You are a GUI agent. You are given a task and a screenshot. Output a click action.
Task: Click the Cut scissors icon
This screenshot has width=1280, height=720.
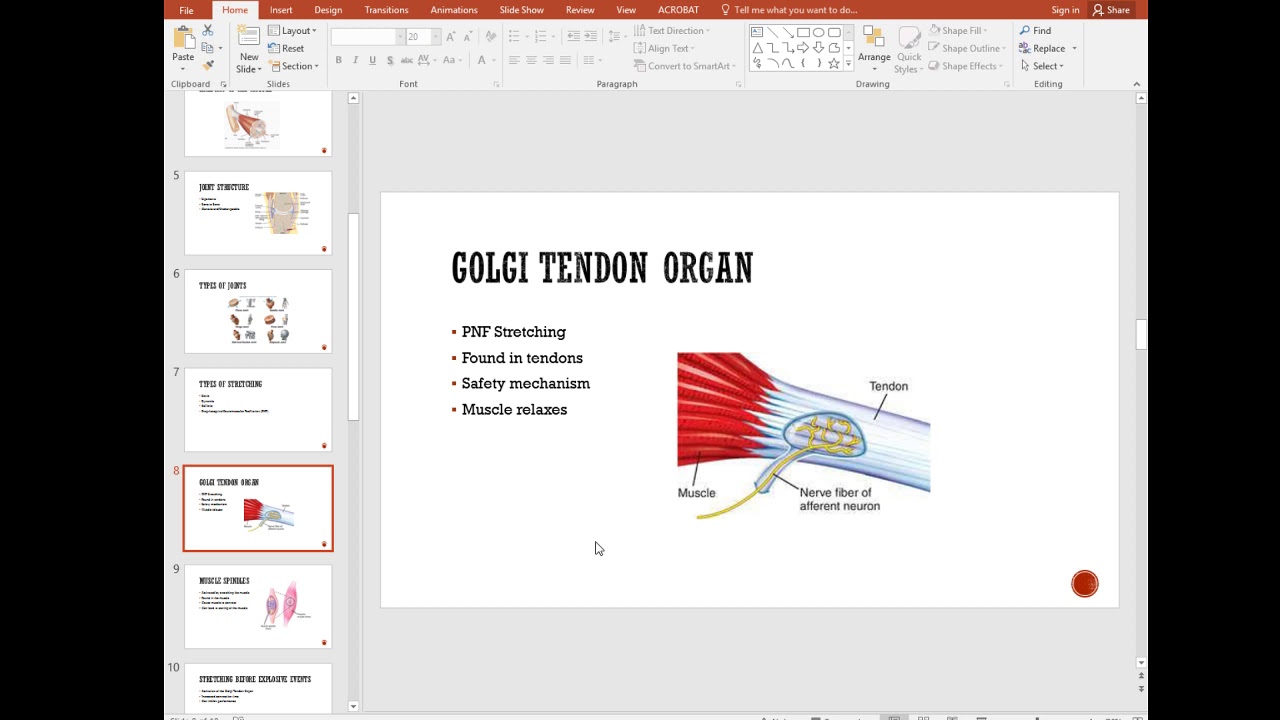[208, 31]
